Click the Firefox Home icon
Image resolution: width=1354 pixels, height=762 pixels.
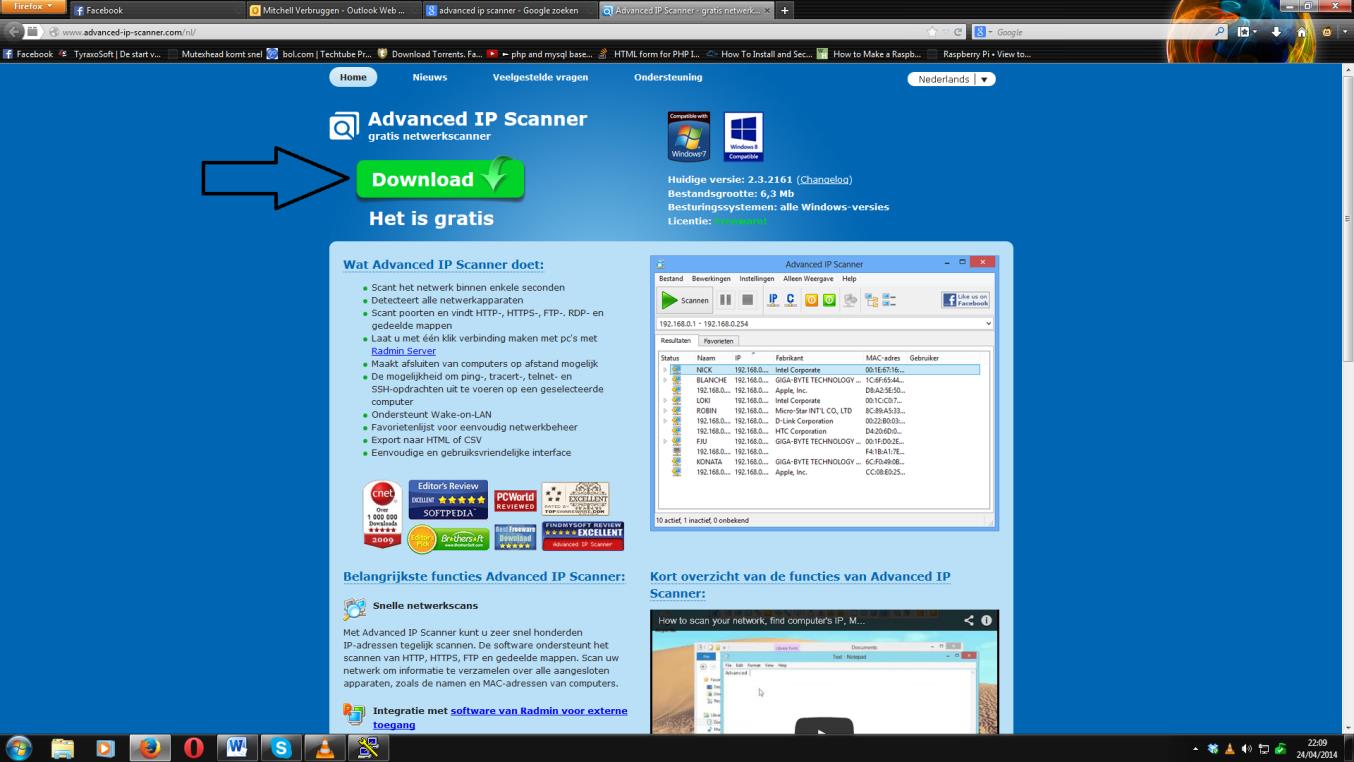click(x=1303, y=32)
